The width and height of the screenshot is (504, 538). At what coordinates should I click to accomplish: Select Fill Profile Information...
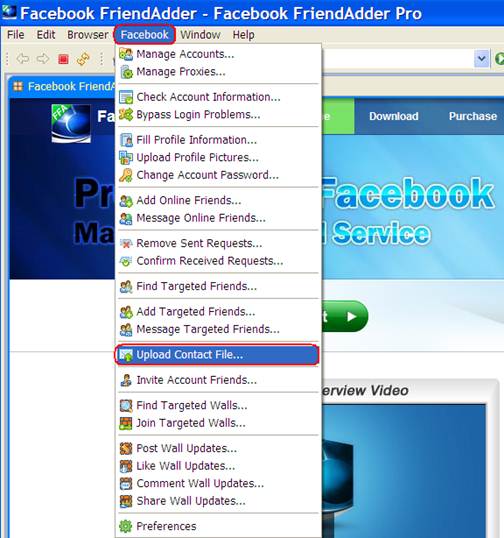tap(218, 140)
